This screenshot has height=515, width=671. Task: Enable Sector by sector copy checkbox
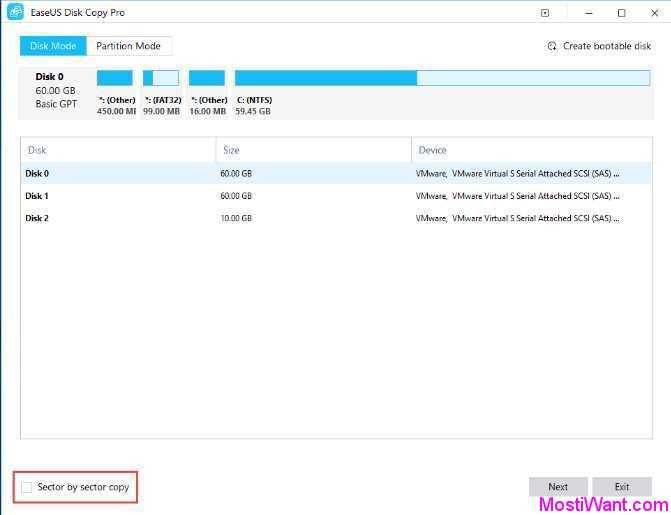(x=27, y=487)
